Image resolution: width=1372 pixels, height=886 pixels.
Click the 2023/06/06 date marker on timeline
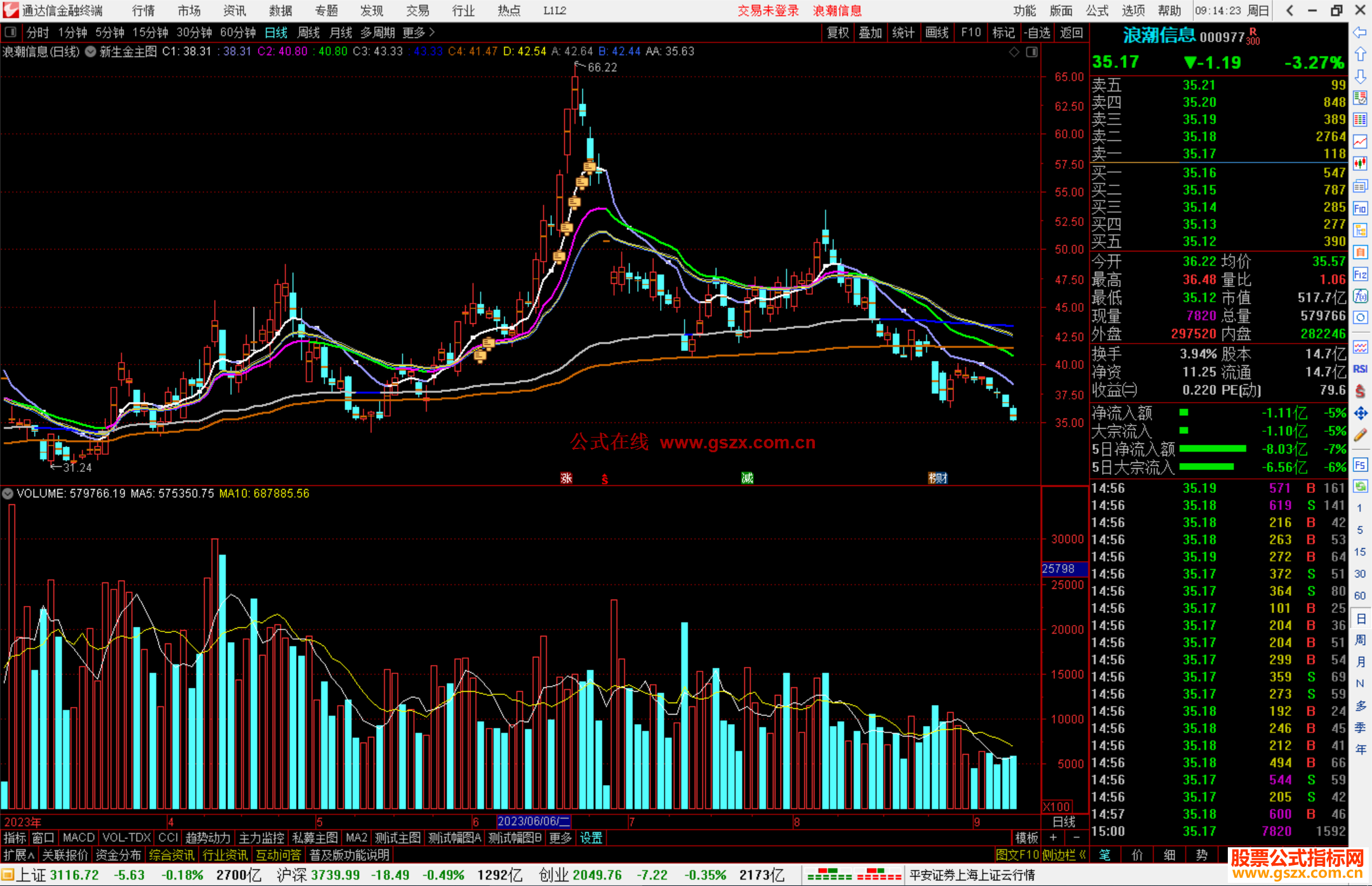(x=534, y=821)
